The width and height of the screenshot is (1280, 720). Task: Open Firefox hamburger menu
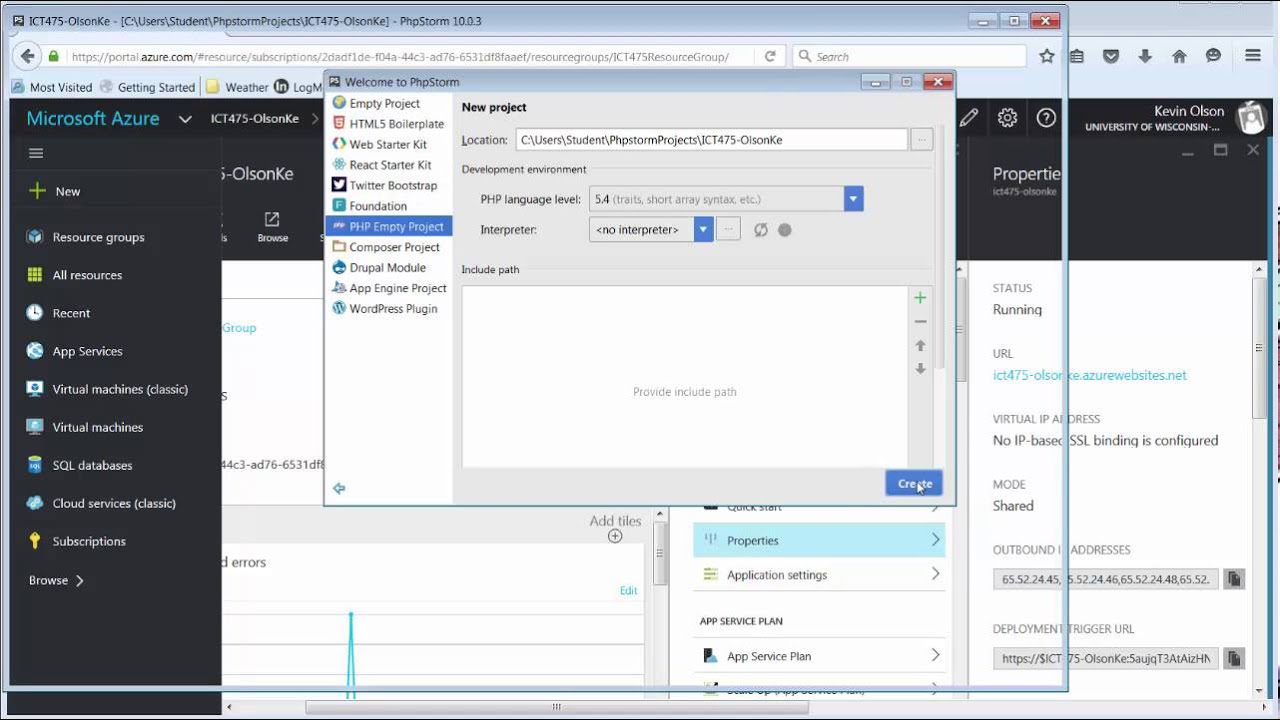click(x=1253, y=56)
